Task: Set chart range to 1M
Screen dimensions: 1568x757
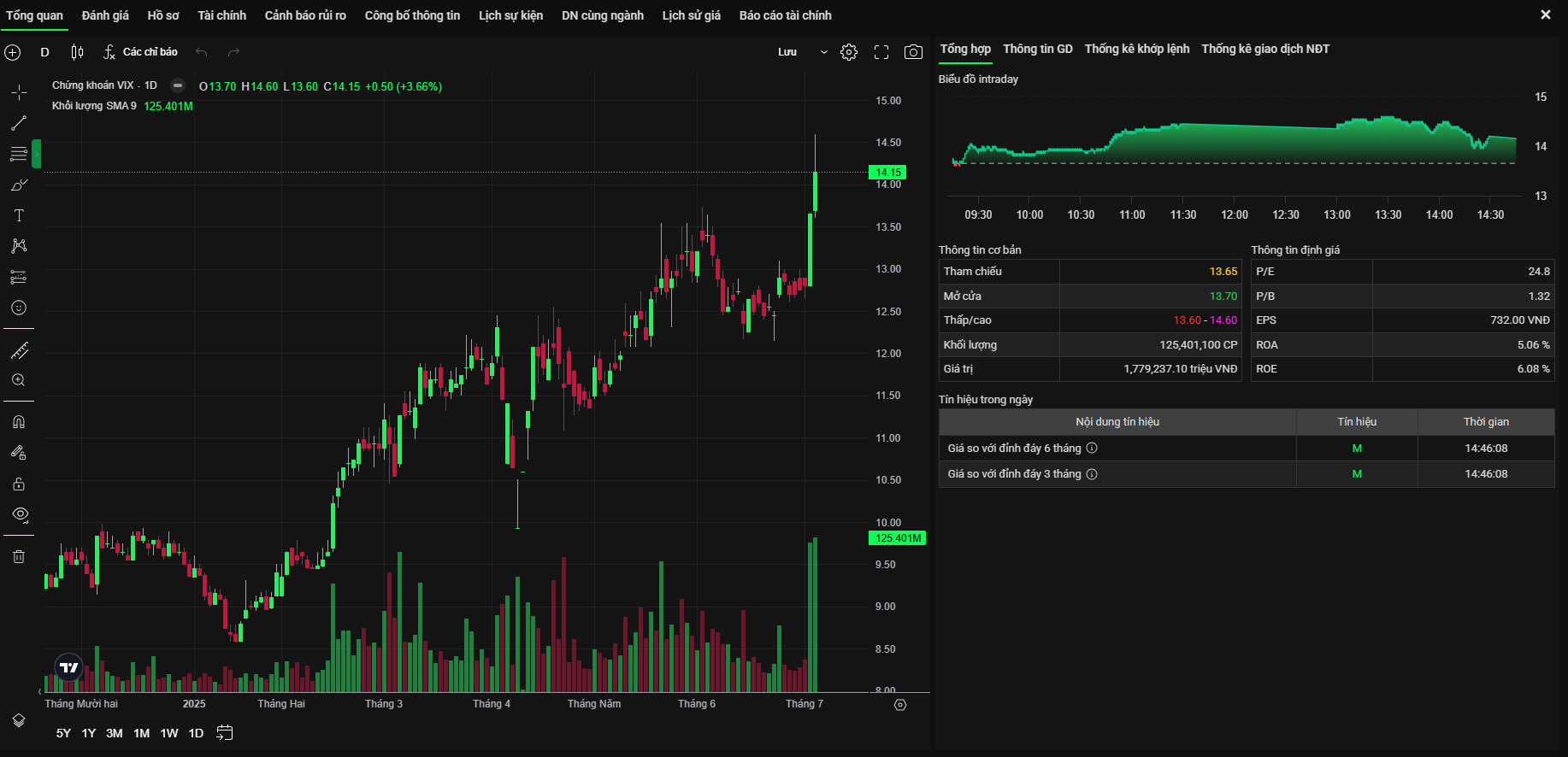Action: click(x=142, y=733)
